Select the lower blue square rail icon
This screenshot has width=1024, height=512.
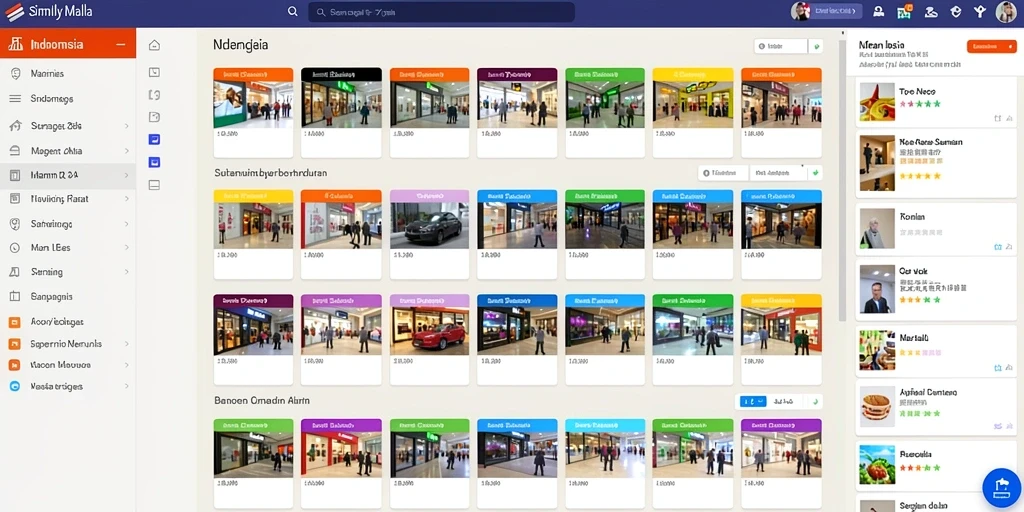(154, 162)
